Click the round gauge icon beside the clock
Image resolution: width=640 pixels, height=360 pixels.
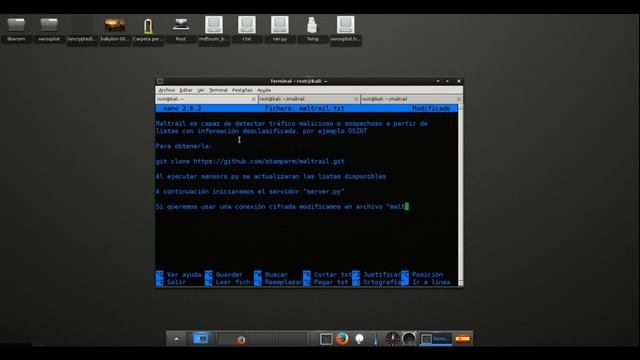(409, 339)
